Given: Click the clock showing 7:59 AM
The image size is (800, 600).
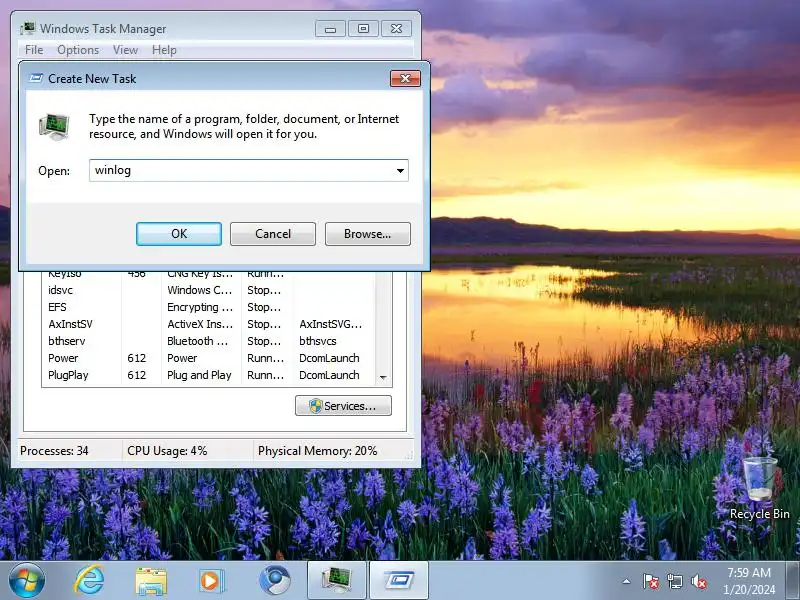Looking at the screenshot, I should [748, 581].
